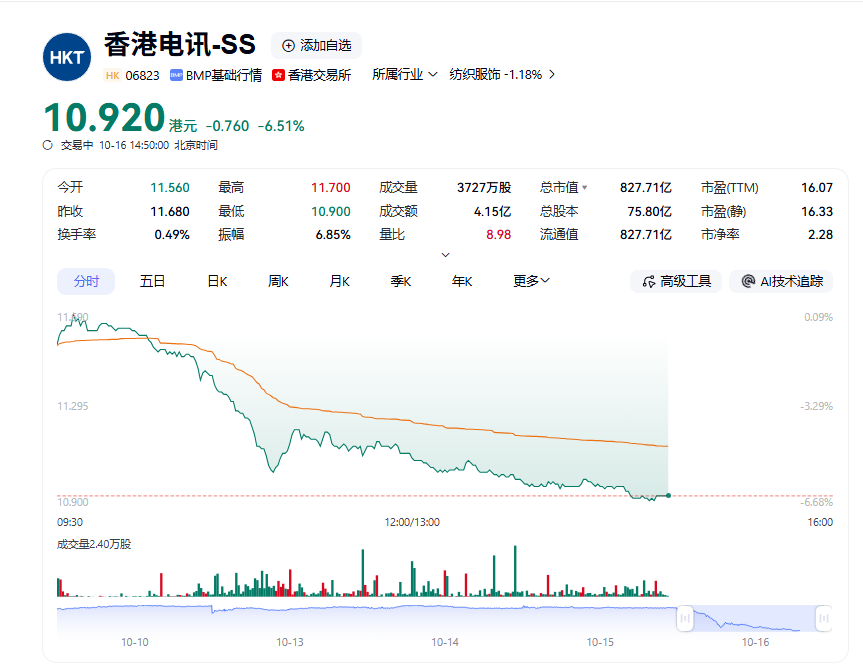Switch to the 月K chart tab
863x669 pixels.
[x=340, y=282]
